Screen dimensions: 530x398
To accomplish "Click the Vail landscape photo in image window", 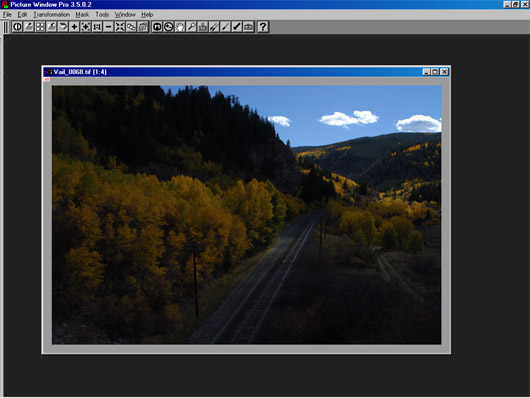I will tap(246, 215).
